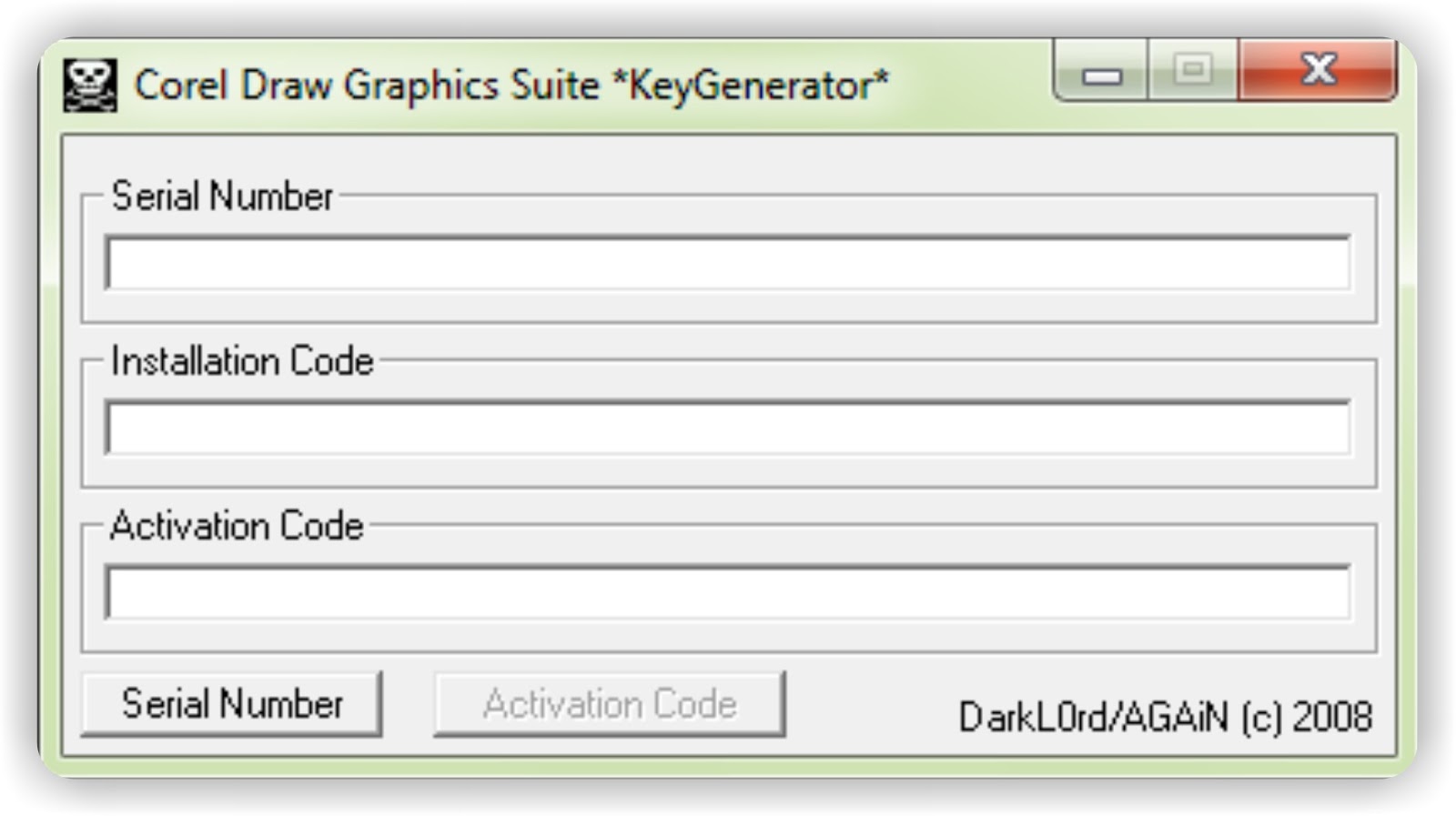Select the Installation Code group label
The height and width of the screenshot is (816, 1456).
coord(242,362)
